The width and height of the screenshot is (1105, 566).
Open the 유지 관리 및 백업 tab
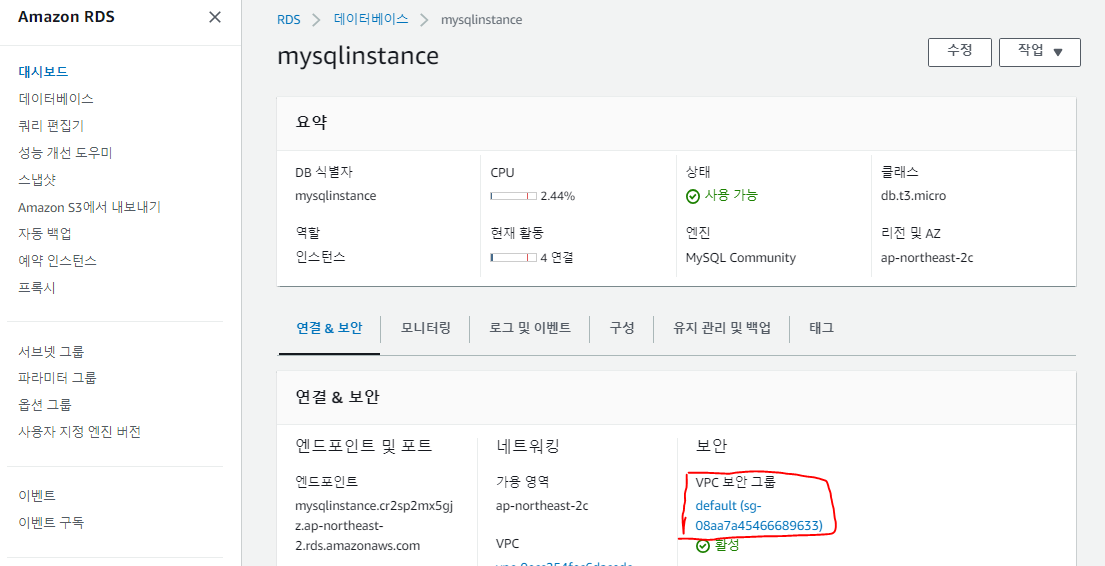(x=722, y=328)
